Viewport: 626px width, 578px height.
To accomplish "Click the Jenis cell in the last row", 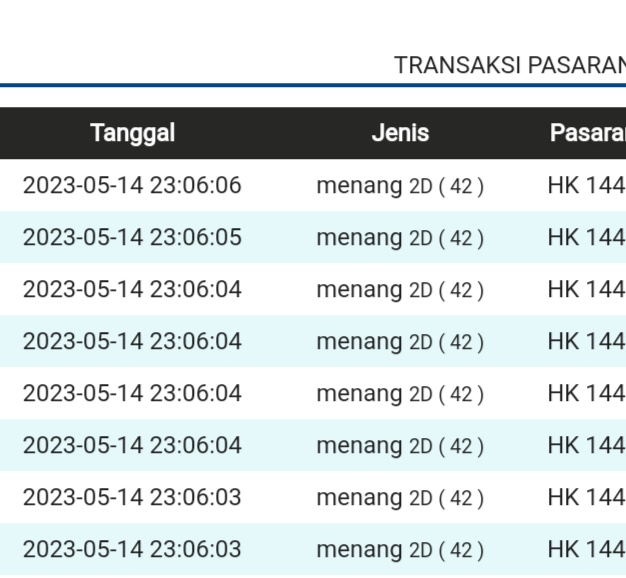I will tap(400, 550).
